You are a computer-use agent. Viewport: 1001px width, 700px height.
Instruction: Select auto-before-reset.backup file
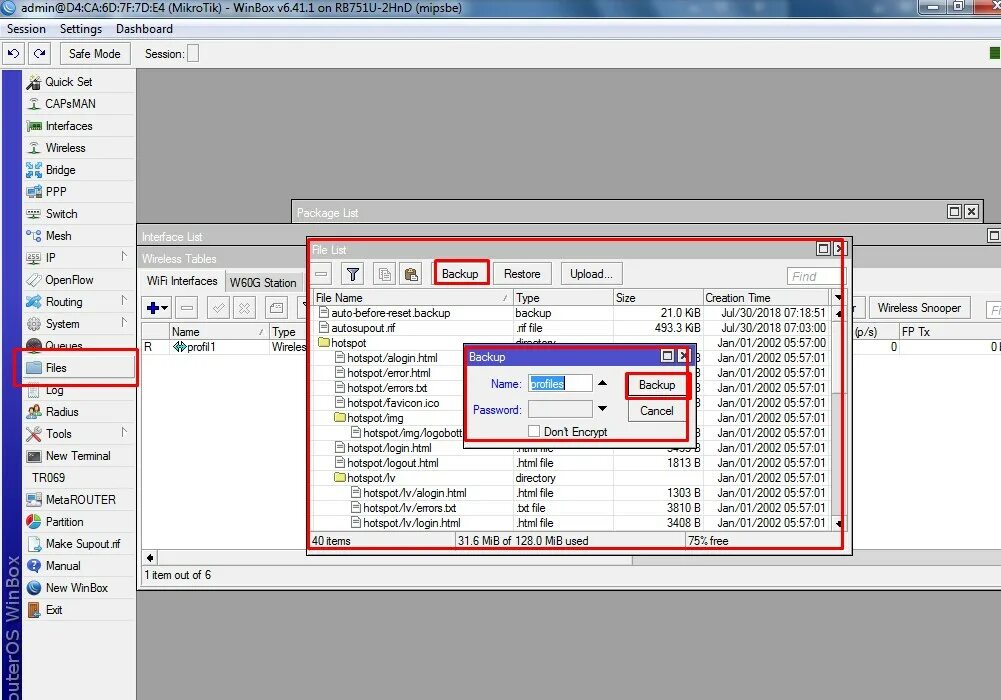[571, 313]
